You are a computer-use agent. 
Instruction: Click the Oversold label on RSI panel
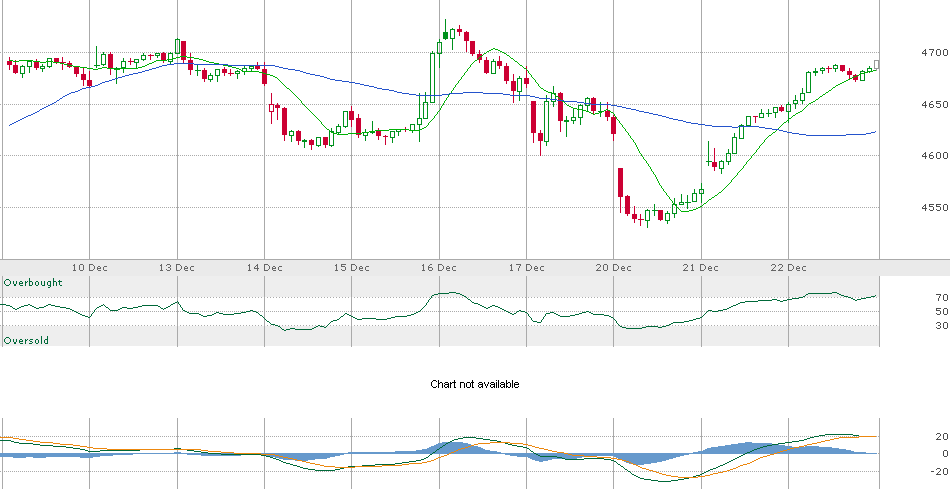[26, 341]
